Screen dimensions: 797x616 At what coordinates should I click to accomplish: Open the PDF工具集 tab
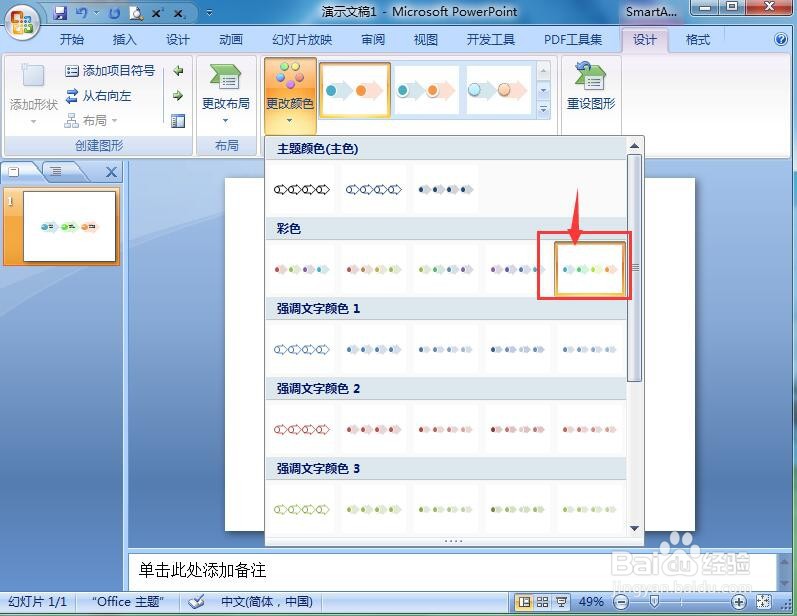click(573, 39)
